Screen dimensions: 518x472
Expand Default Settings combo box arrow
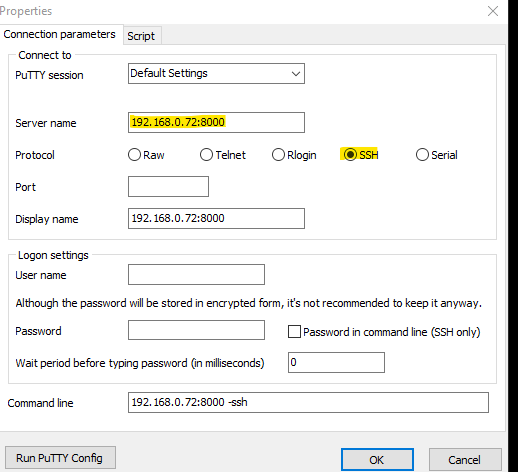coord(296,74)
